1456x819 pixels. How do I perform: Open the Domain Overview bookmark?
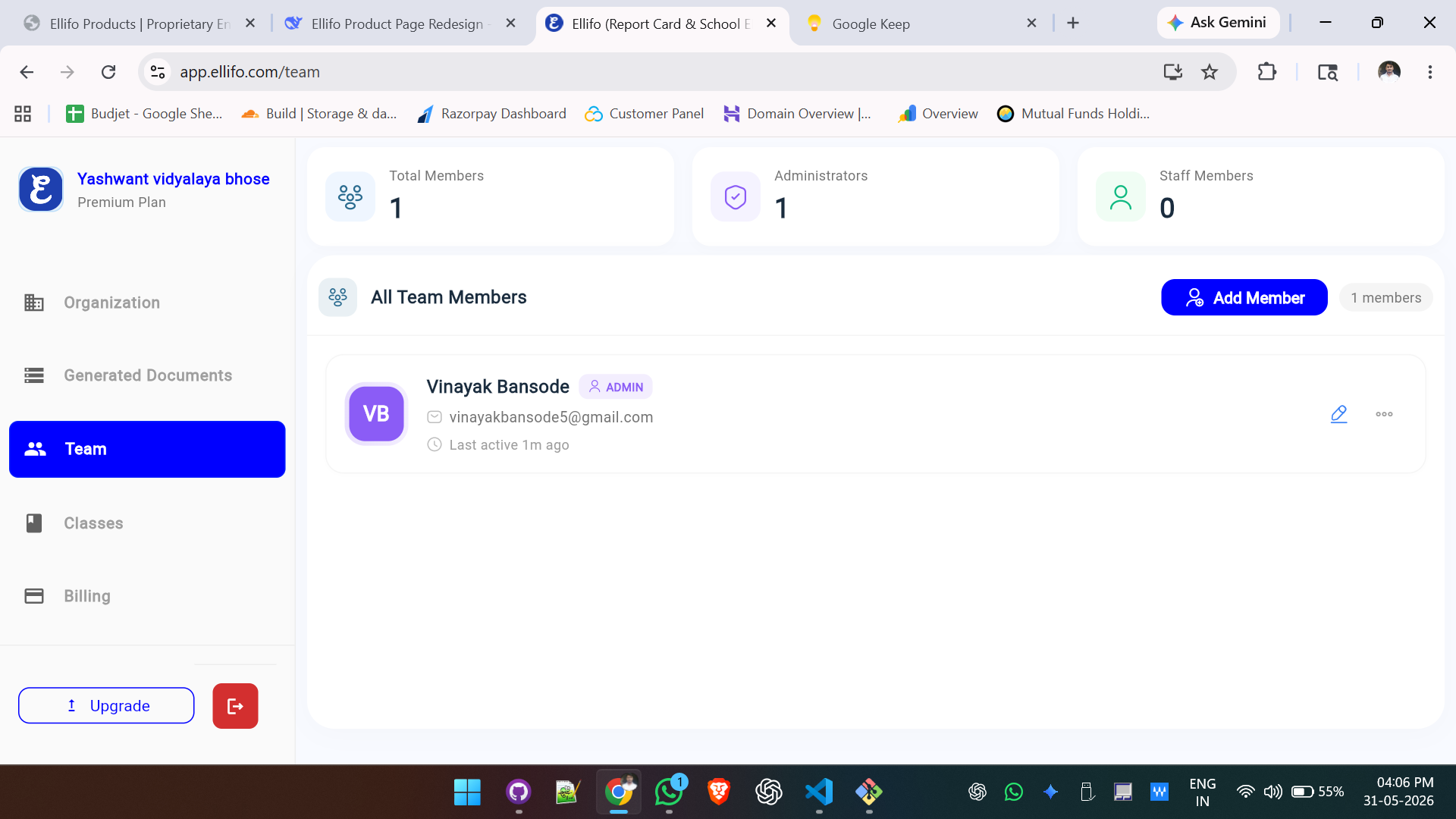coord(798,114)
